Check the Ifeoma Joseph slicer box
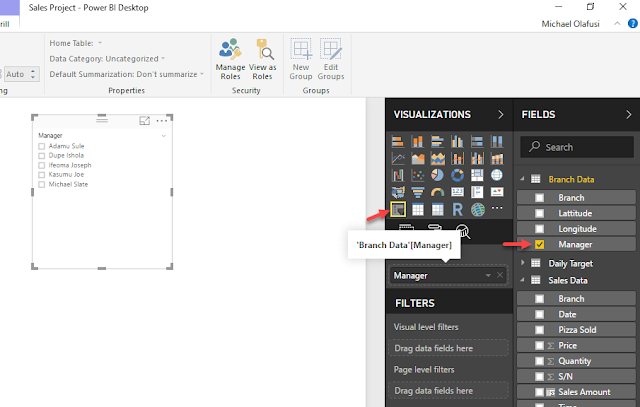 click(42, 165)
